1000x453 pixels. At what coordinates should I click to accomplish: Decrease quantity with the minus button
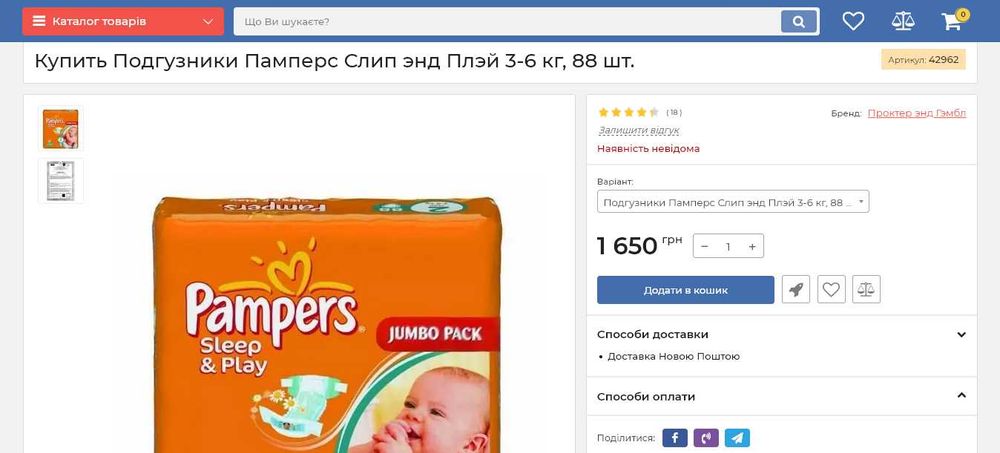tap(705, 247)
